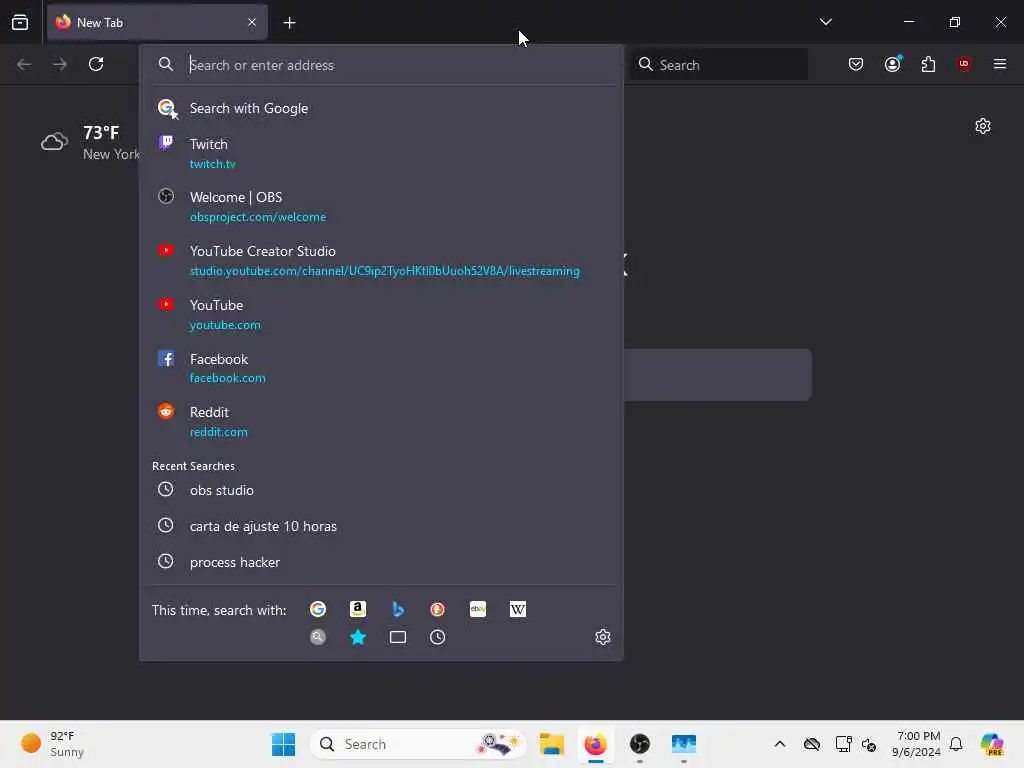The height and width of the screenshot is (768, 1024).
Task: Select the YouTube youtube.com suggestion
Action: tap(381, 314)
